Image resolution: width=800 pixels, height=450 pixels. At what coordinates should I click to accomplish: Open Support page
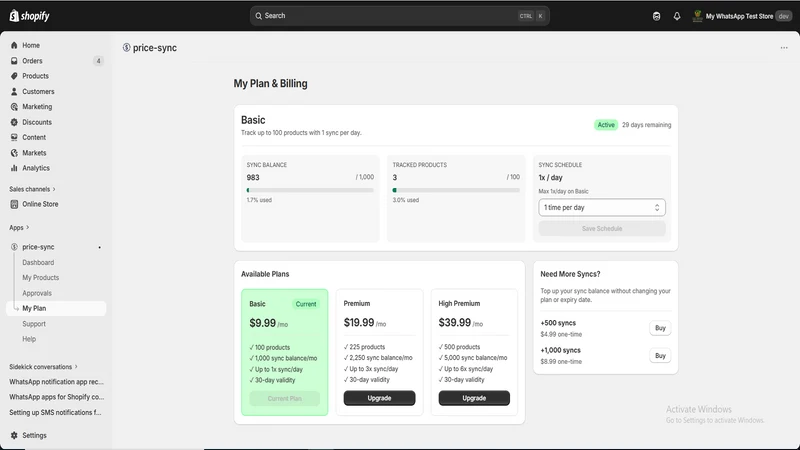(34, 324)
